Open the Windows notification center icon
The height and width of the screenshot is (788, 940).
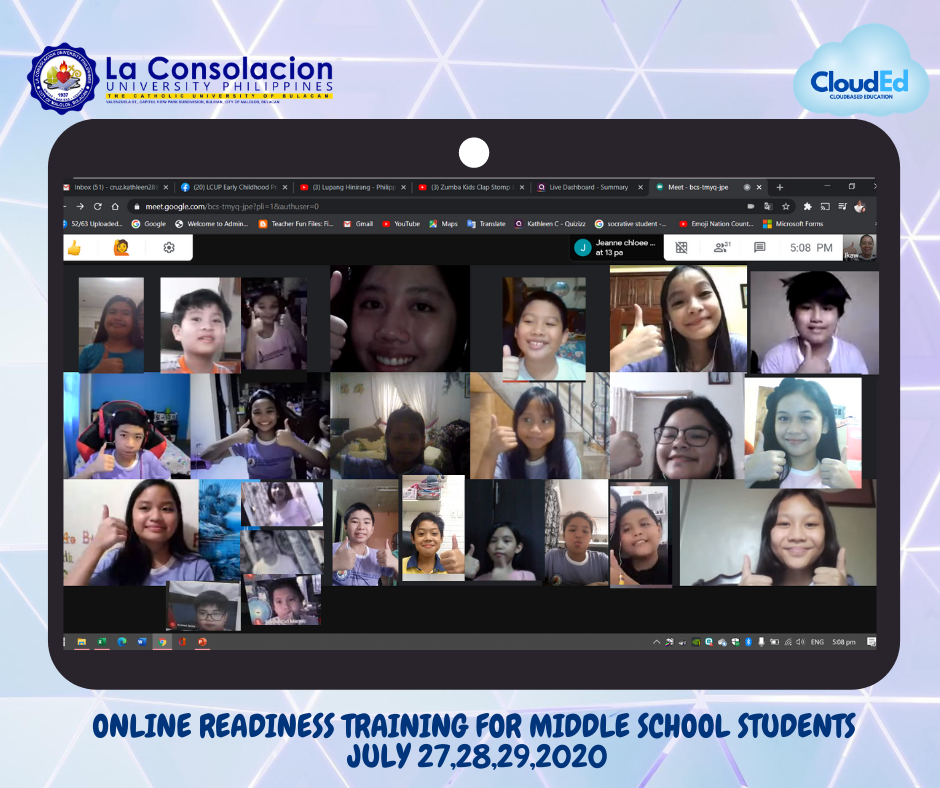[871, 642]
